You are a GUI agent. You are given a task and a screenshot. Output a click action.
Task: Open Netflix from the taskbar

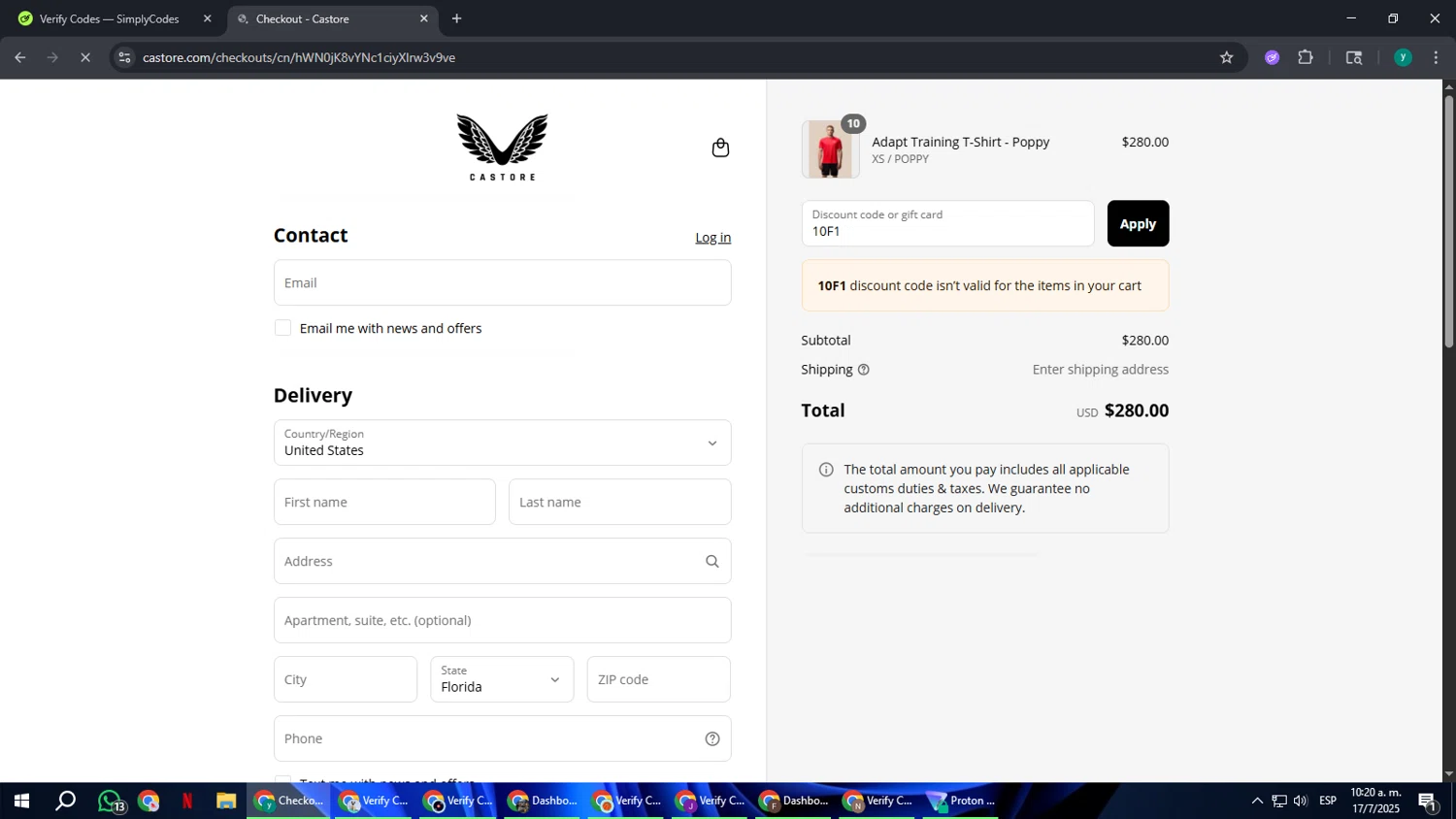click(x=187, y=802)
